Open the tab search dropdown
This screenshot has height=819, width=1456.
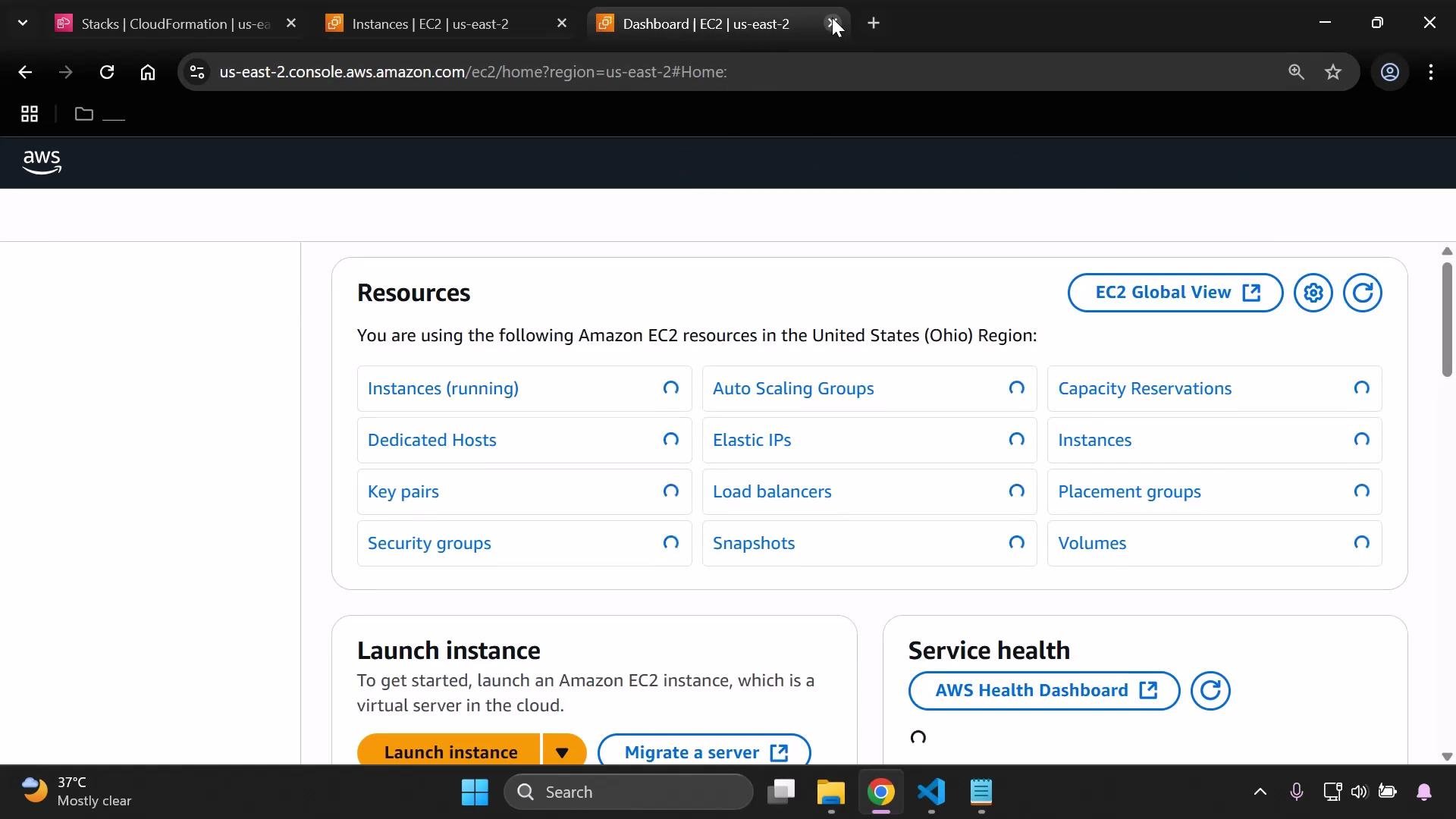tap(23, 24)
